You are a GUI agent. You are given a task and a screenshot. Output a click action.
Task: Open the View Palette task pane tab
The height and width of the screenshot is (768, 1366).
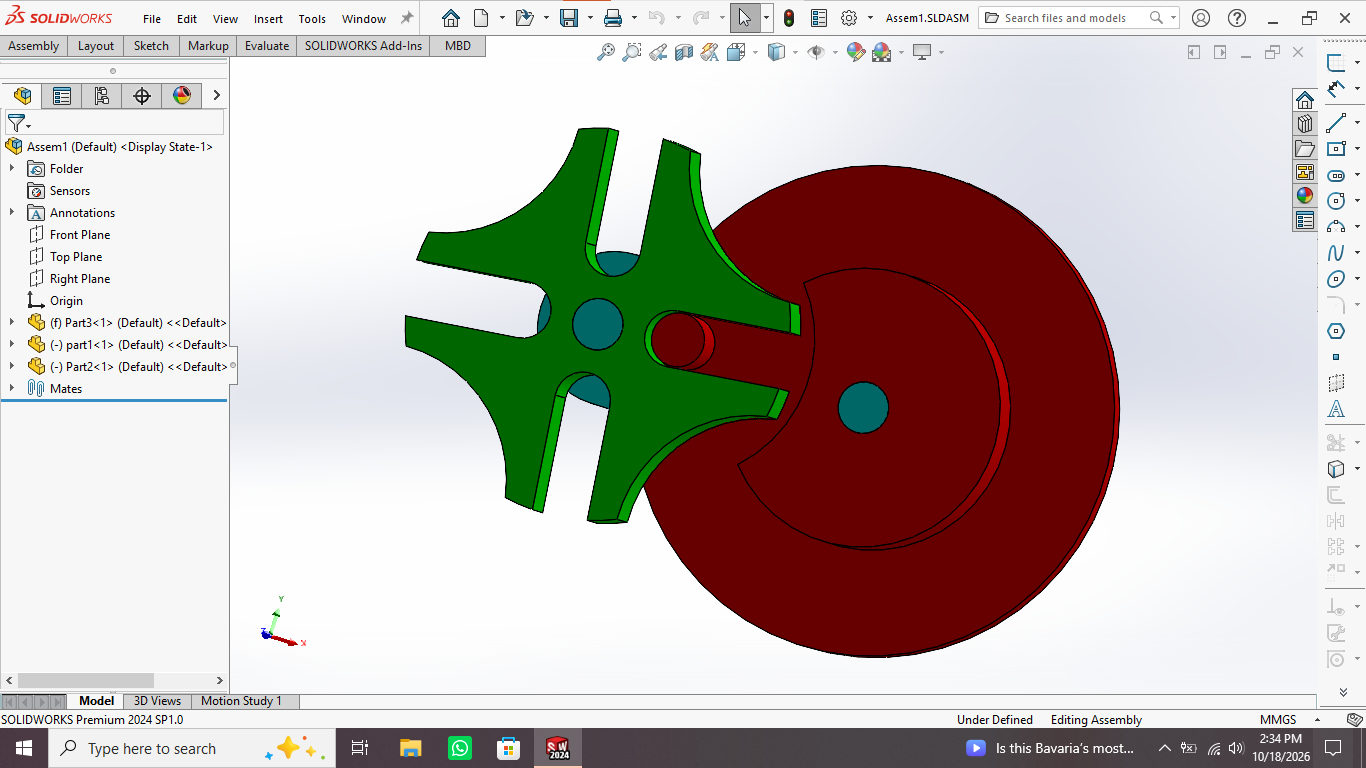click(x=1305, y=172)
